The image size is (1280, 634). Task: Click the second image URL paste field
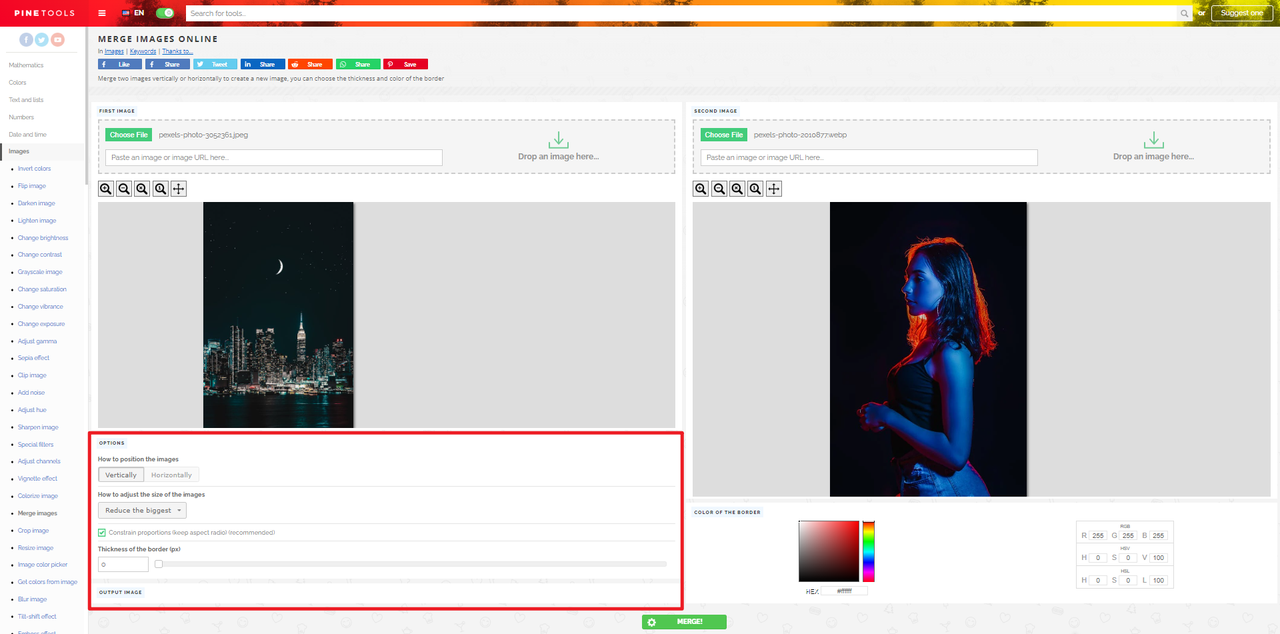pyautogui.click(x=869, y=157)
